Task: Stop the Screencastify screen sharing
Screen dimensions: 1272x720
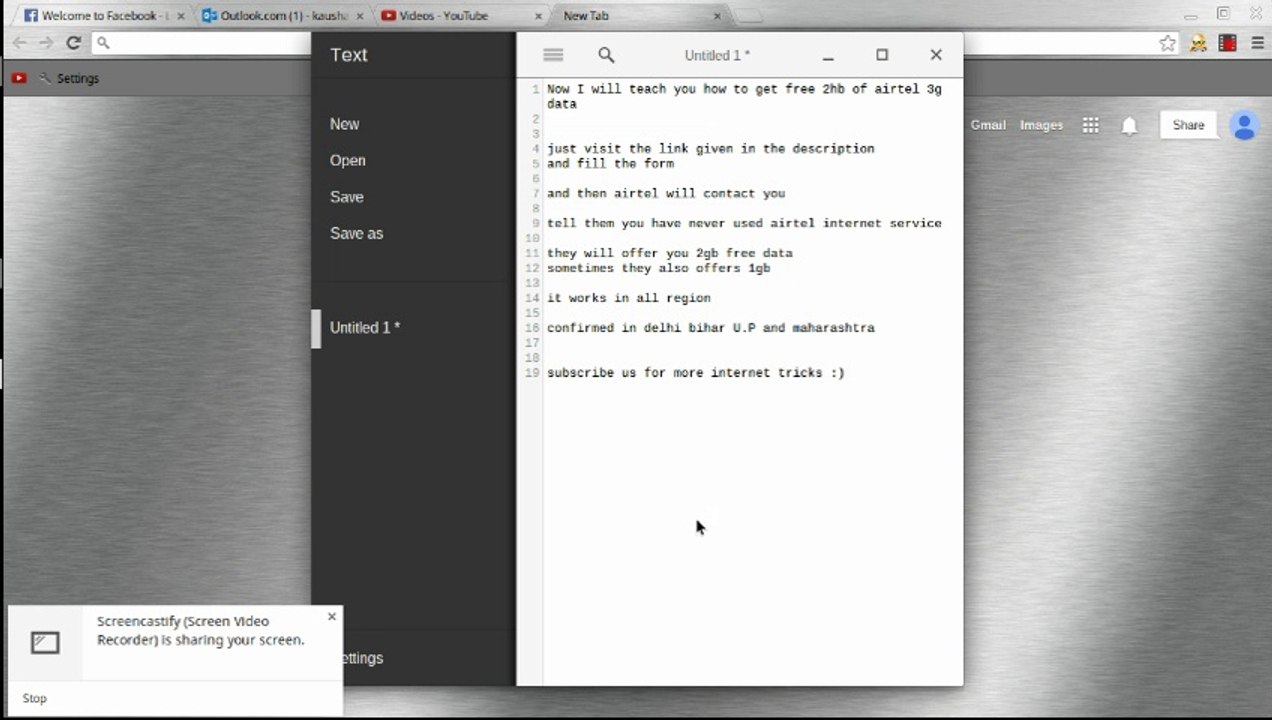Action: [x=35, y=698]
